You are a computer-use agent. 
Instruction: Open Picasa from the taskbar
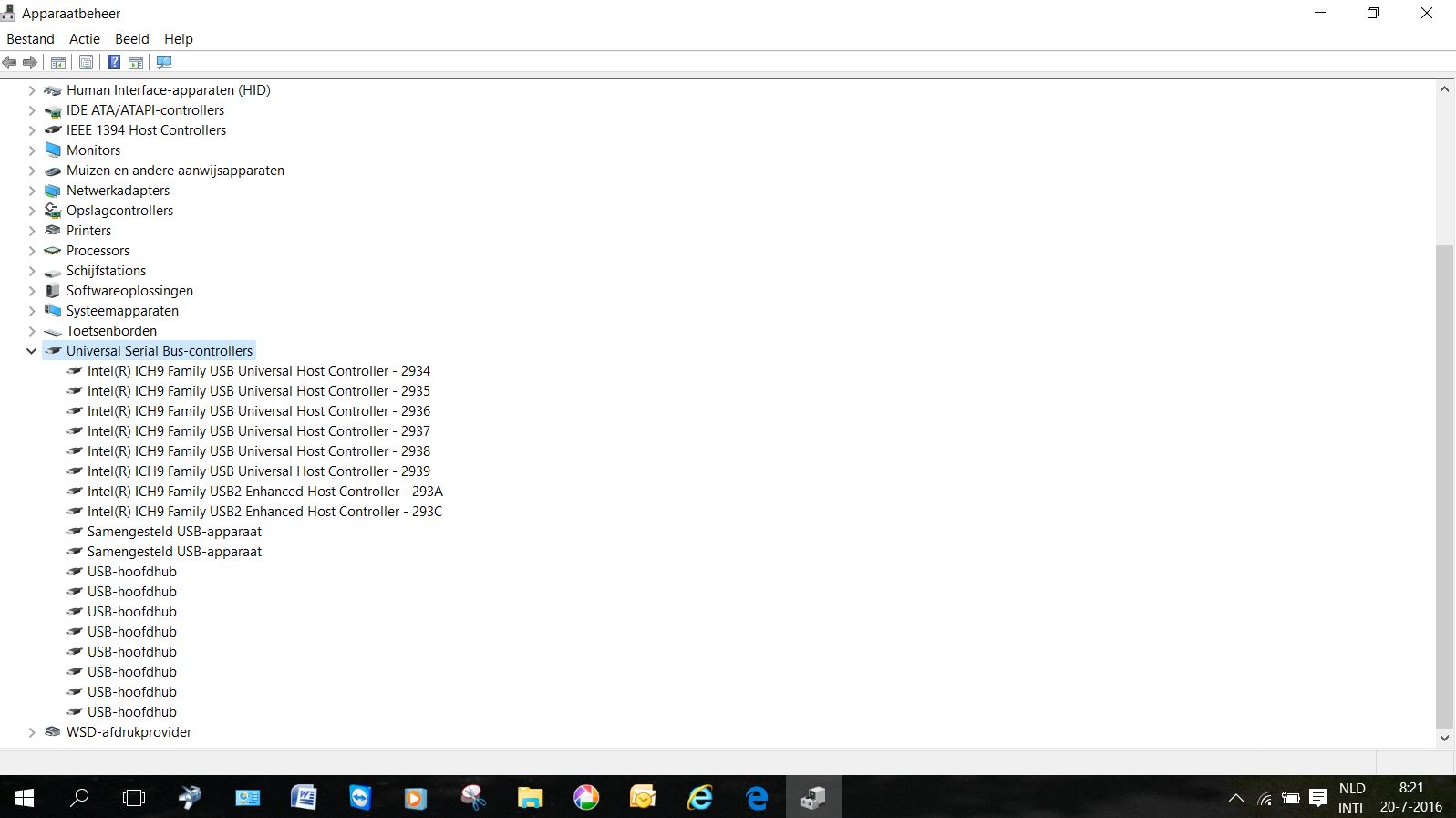point(586,798)
